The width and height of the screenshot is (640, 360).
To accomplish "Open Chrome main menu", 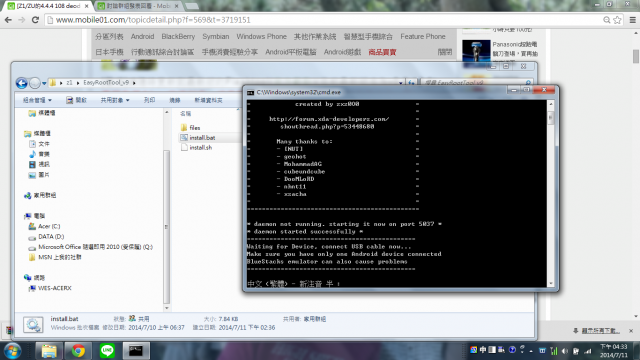I will [633, 20].
